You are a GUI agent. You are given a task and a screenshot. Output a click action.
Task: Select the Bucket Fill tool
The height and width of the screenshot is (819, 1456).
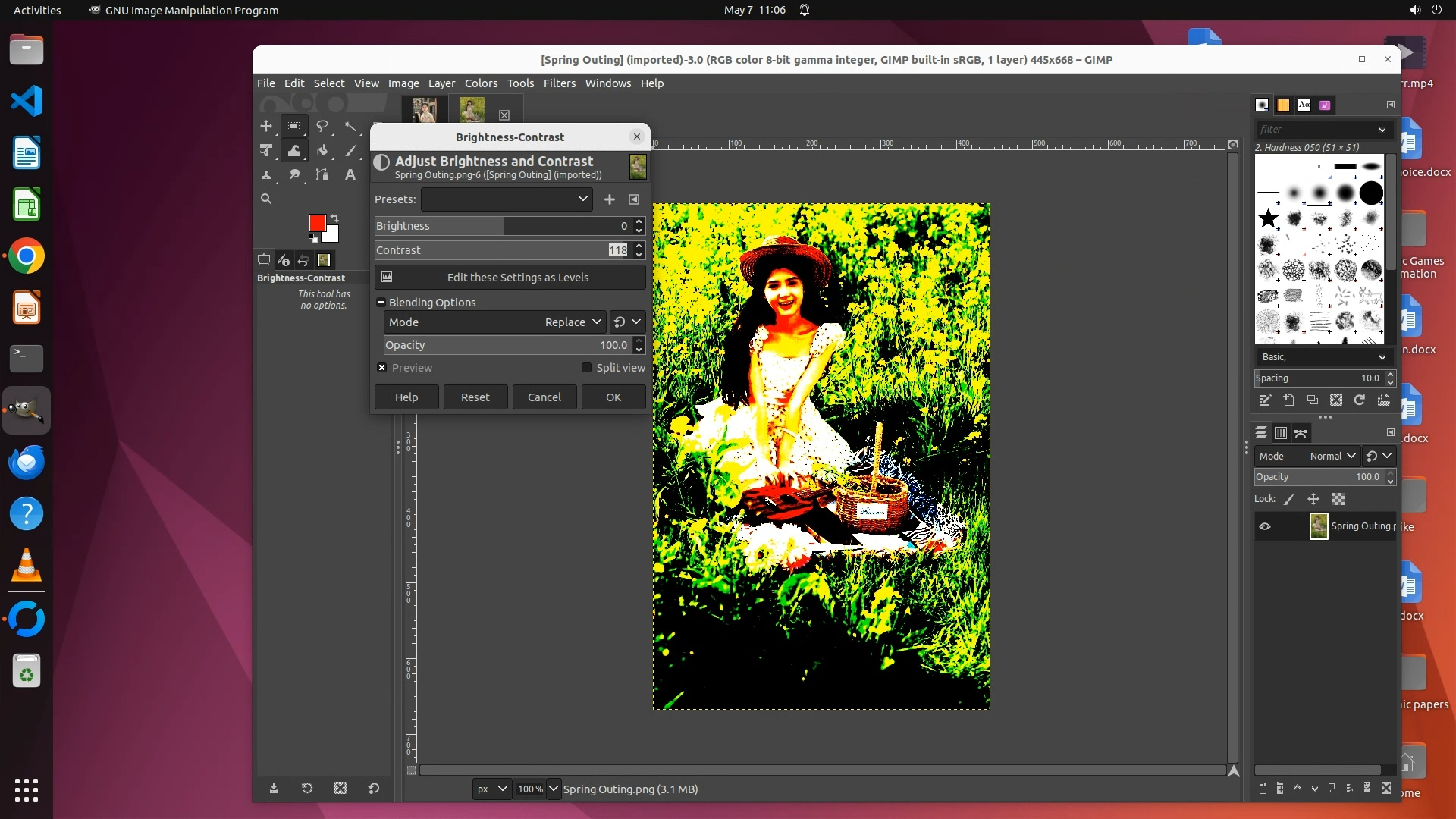click(x=322, y=150)
